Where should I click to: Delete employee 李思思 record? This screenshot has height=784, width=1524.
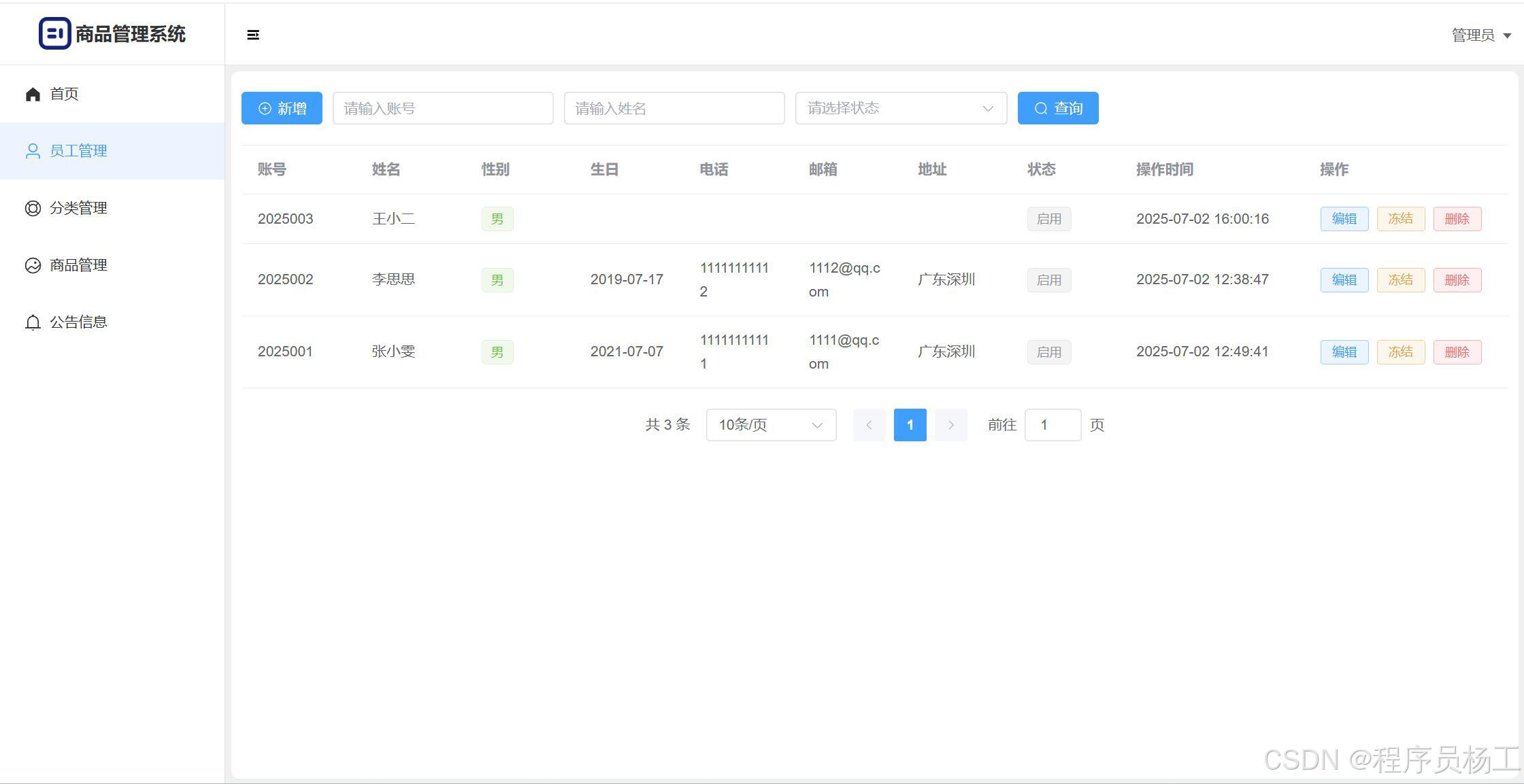click(1457, 280)
